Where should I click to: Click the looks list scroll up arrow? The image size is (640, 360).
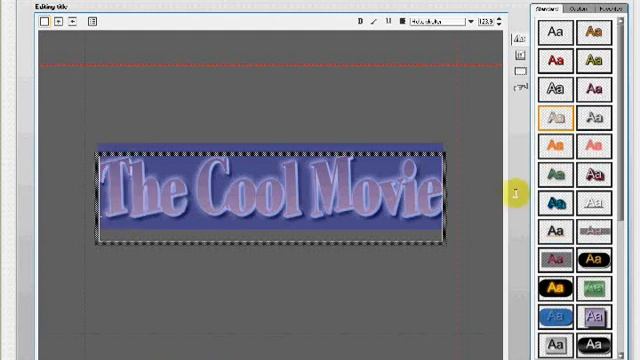click(x=621, y=20)
